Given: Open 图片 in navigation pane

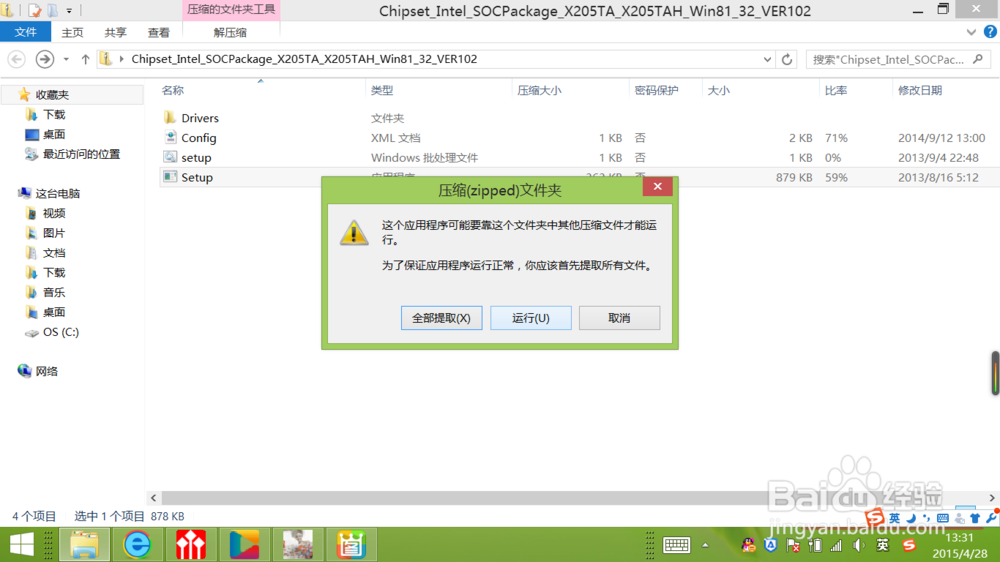Looking at the screenshot, I should coord(54,233).
